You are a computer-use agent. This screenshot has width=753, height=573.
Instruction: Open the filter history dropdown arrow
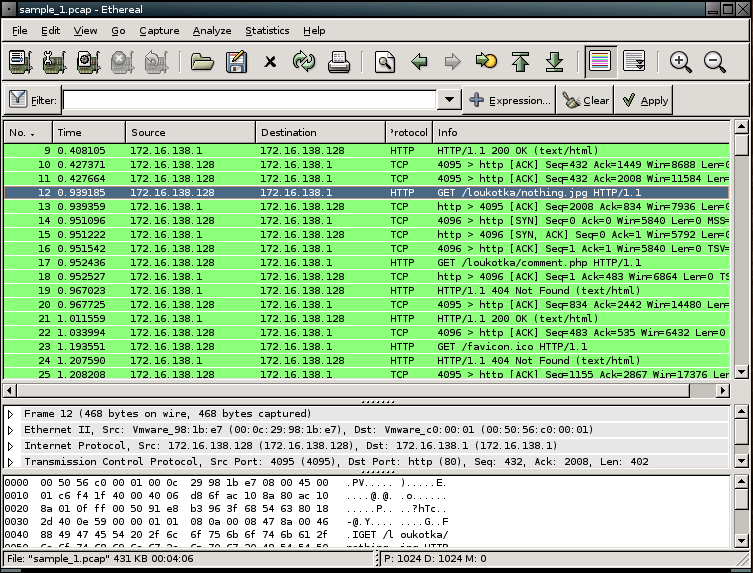[449, 100]
